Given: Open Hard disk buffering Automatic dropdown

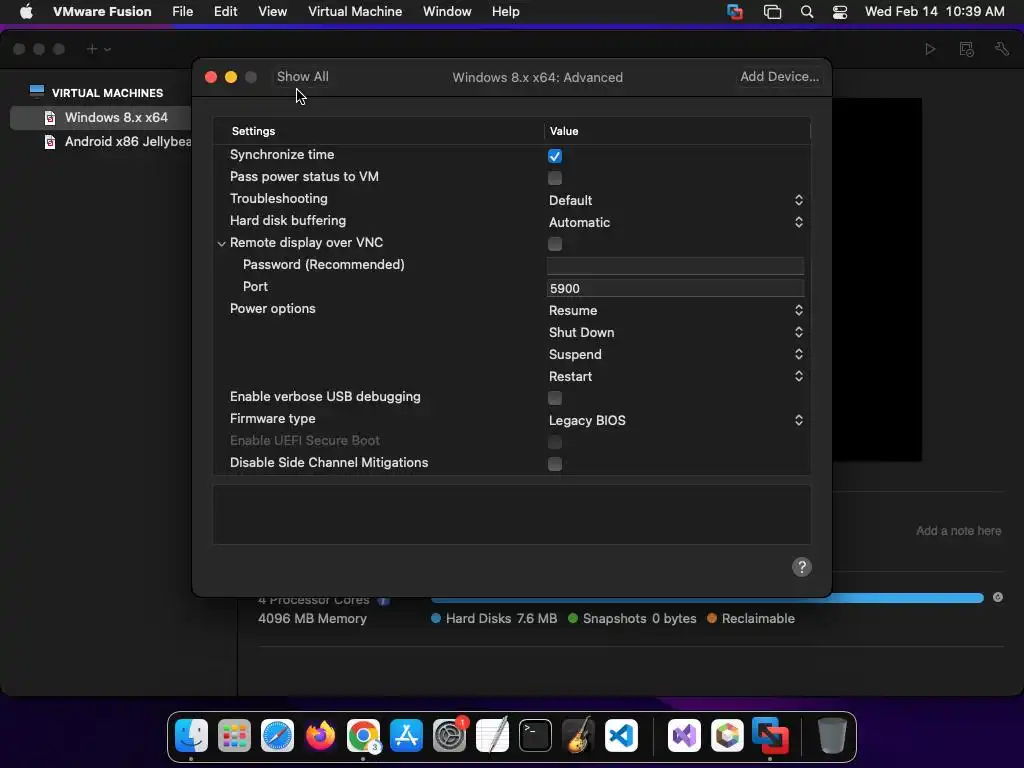Looking at the screenshot, I should click(x=675, y=222).
